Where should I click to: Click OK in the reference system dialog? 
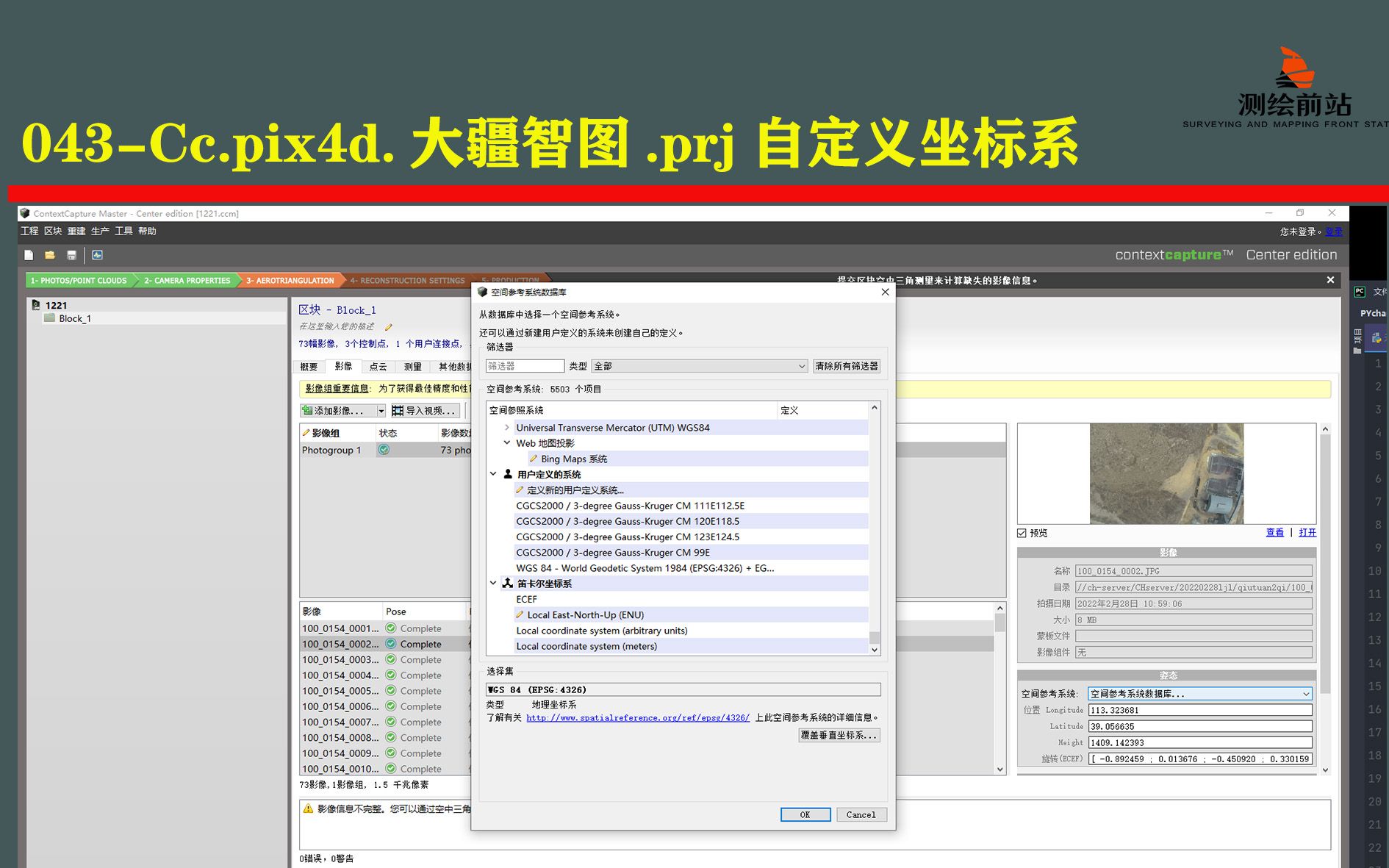805,814
